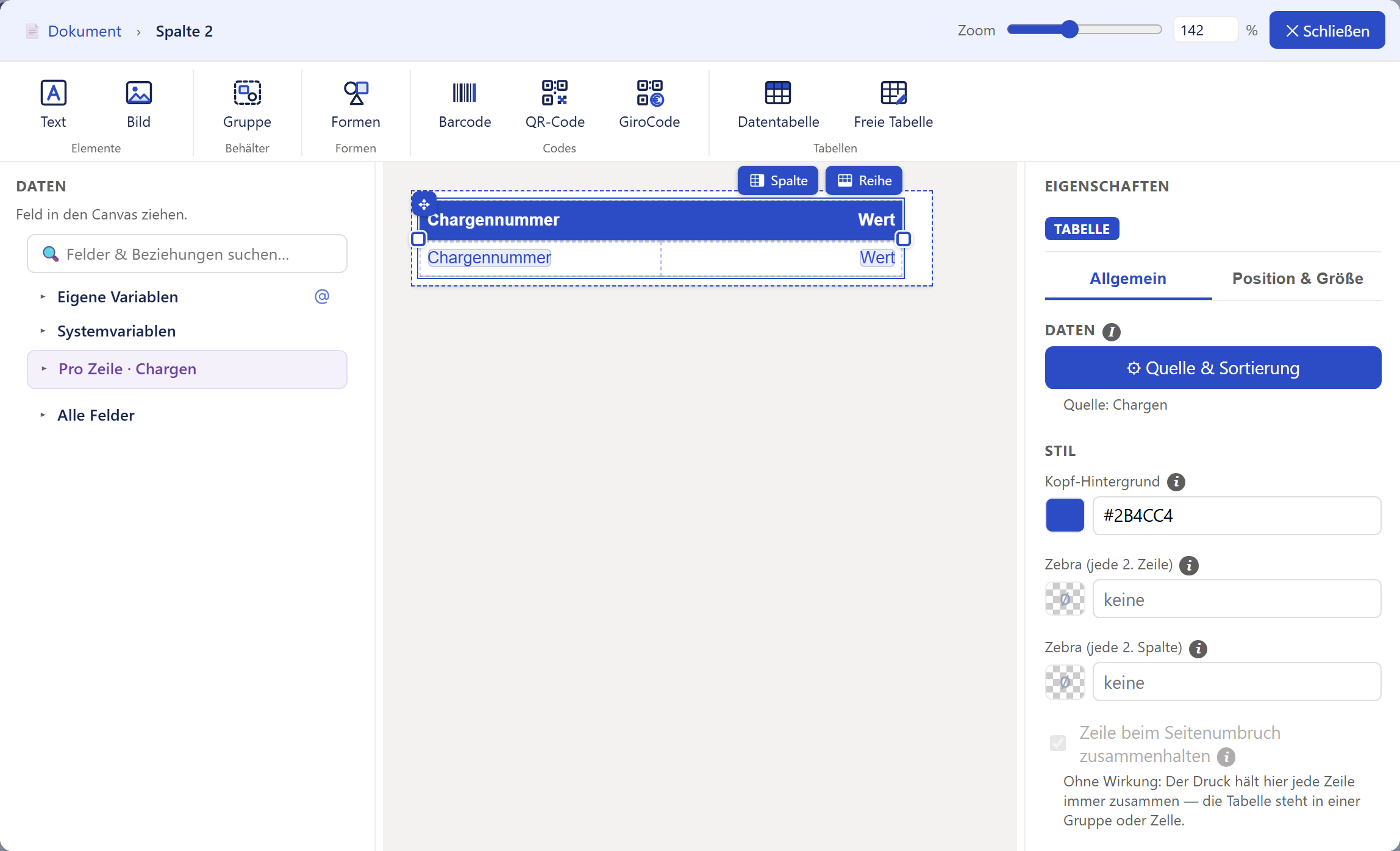The width and height of the screenshot is (1400, 851).
Task: Open the Kopf-Hintergrund color swatch
Action: click(1065, 515)
